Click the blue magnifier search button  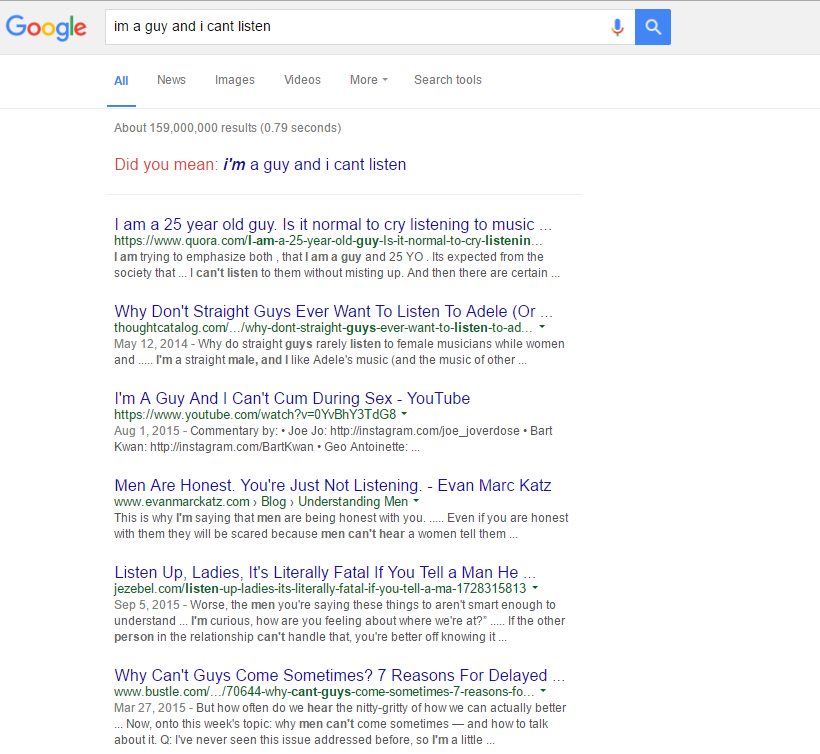(x=653, y=27)
